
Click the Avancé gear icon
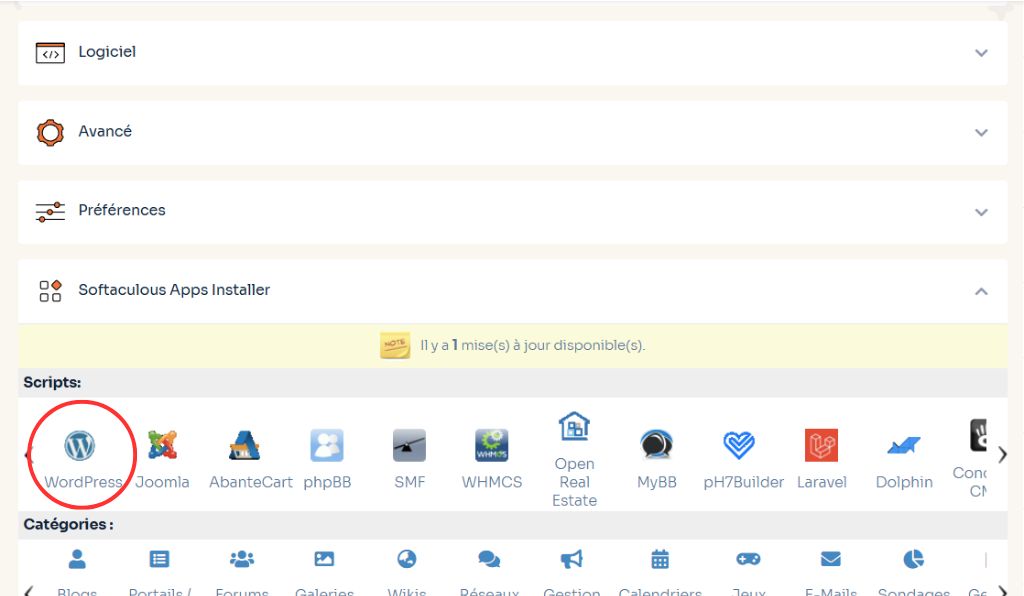point(50,133)
